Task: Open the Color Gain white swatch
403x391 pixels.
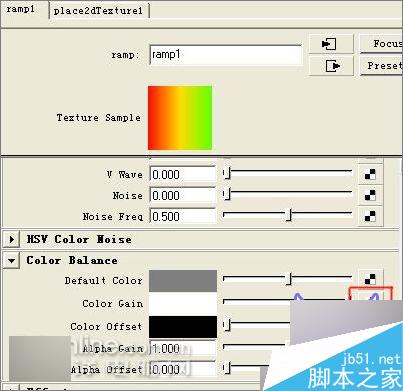Action: tap(183, 304)
